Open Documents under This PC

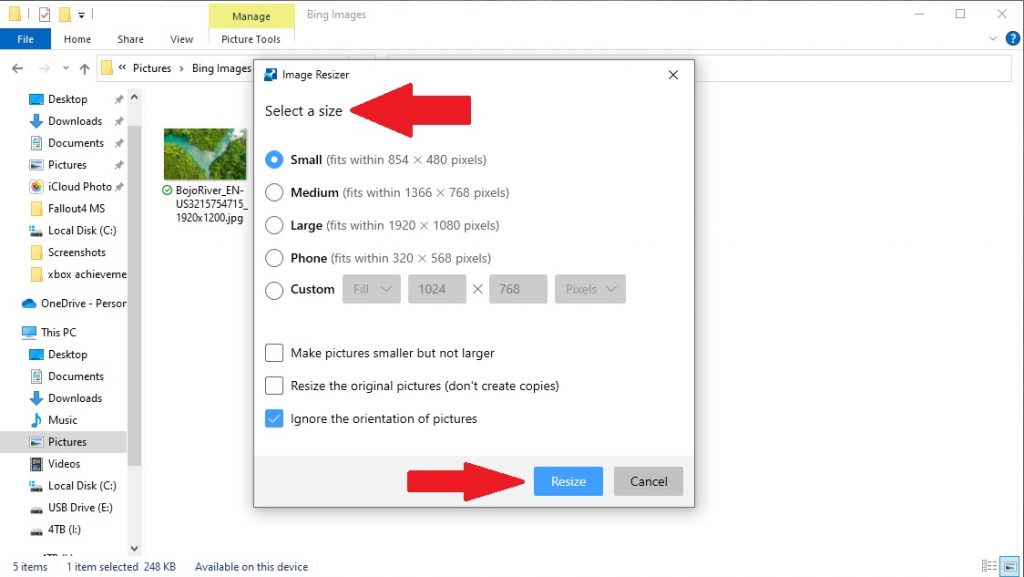coord(76,377)
